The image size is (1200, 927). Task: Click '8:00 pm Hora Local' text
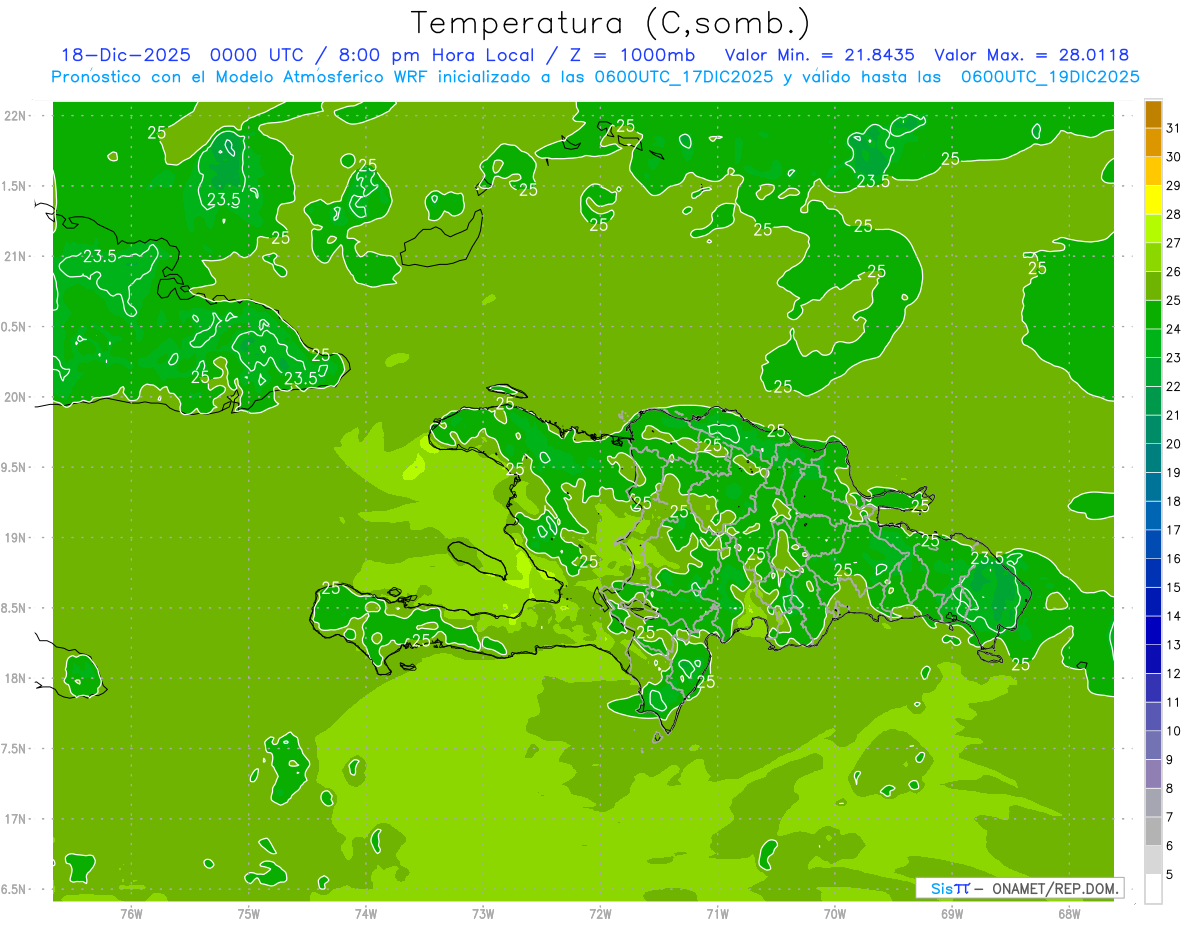point(435,55)
